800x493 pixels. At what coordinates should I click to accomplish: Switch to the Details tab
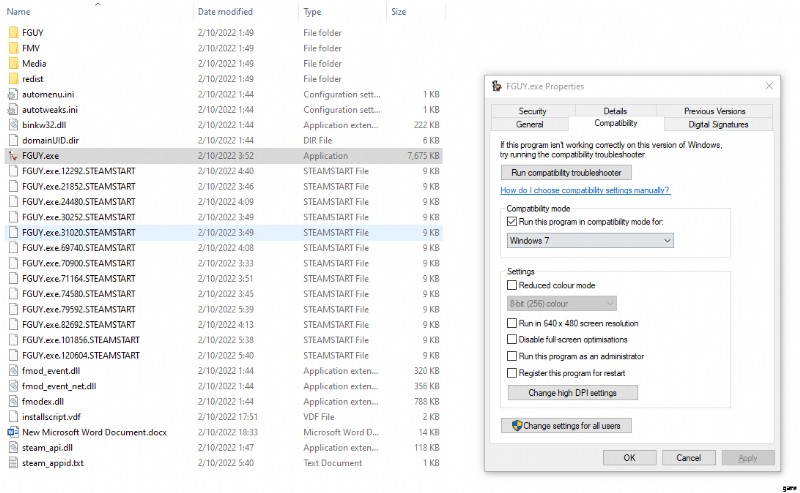[615, 111]
